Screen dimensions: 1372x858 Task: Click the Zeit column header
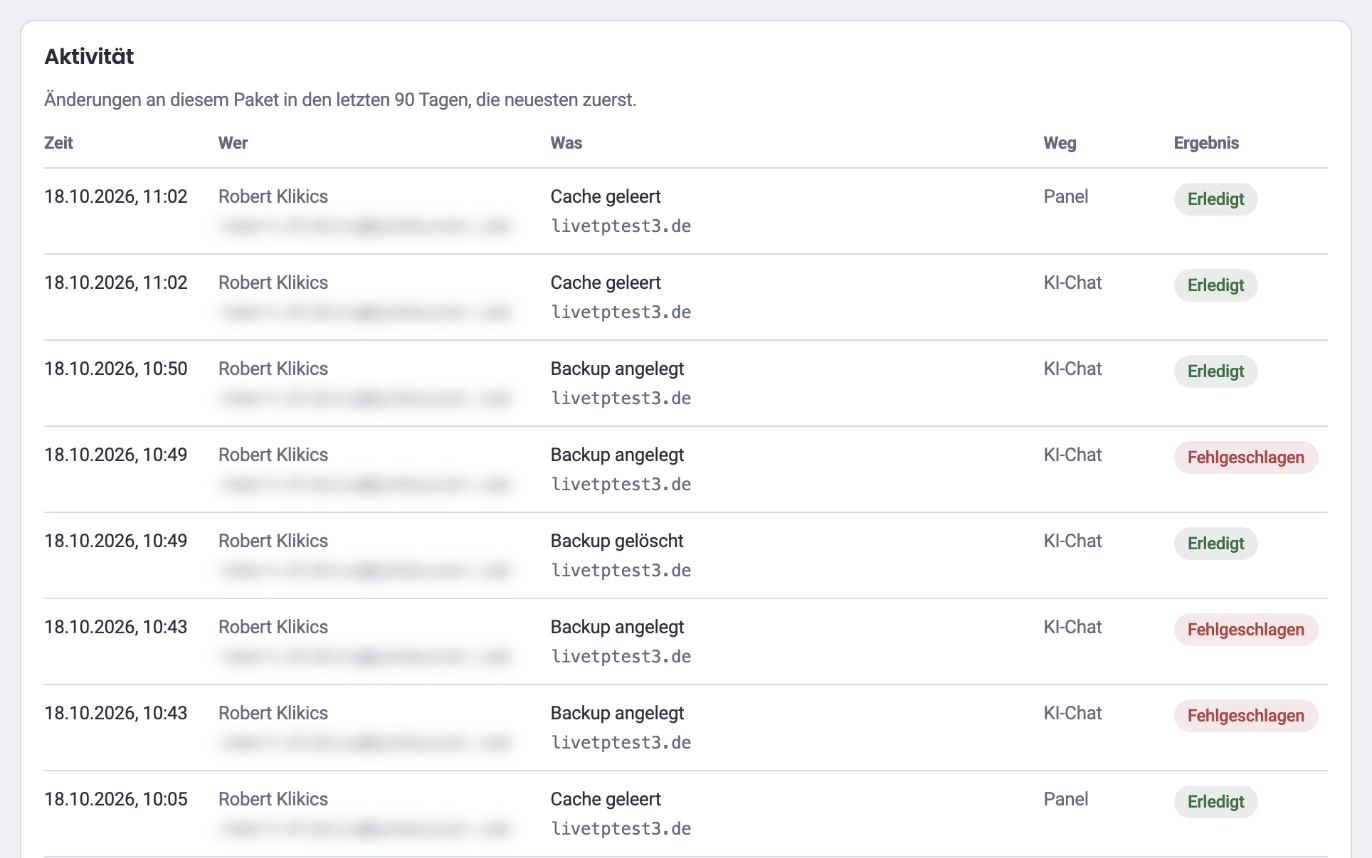pos(59,143)
